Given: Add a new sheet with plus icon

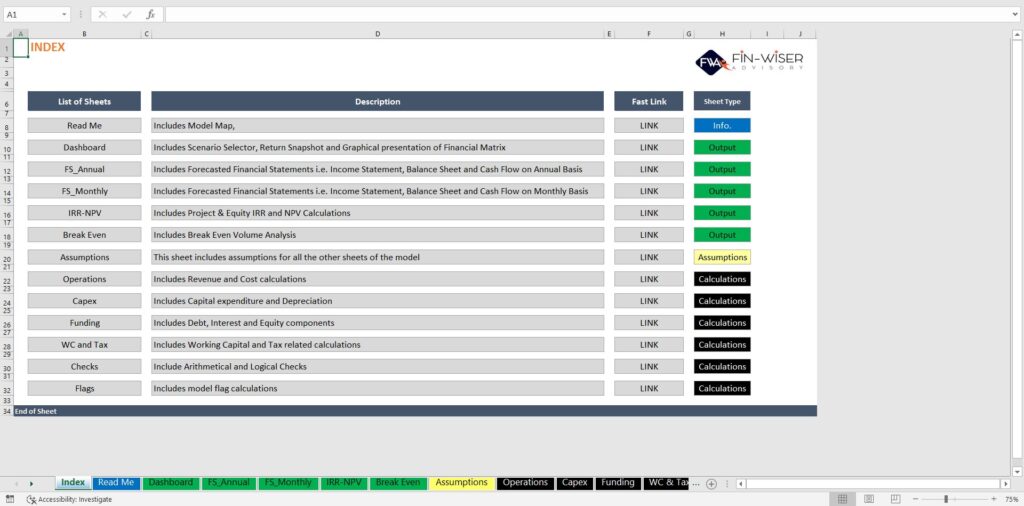Looking at the screenshot, I should 711,484.
